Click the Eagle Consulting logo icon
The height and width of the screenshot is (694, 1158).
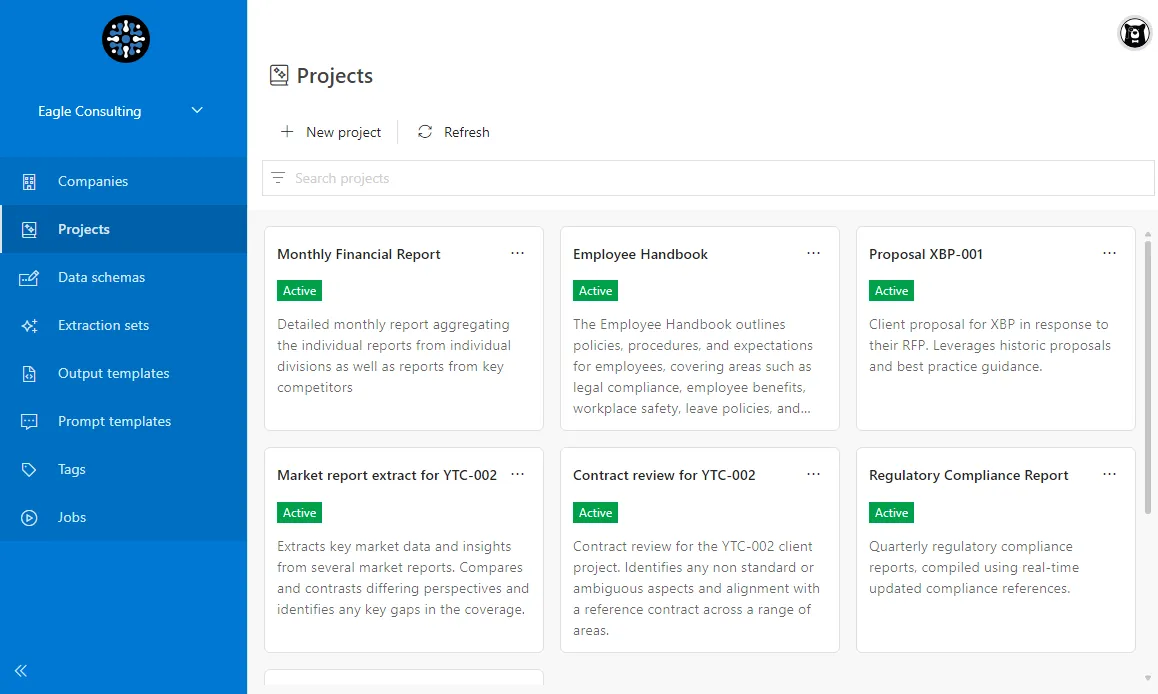tap(125, 39)
